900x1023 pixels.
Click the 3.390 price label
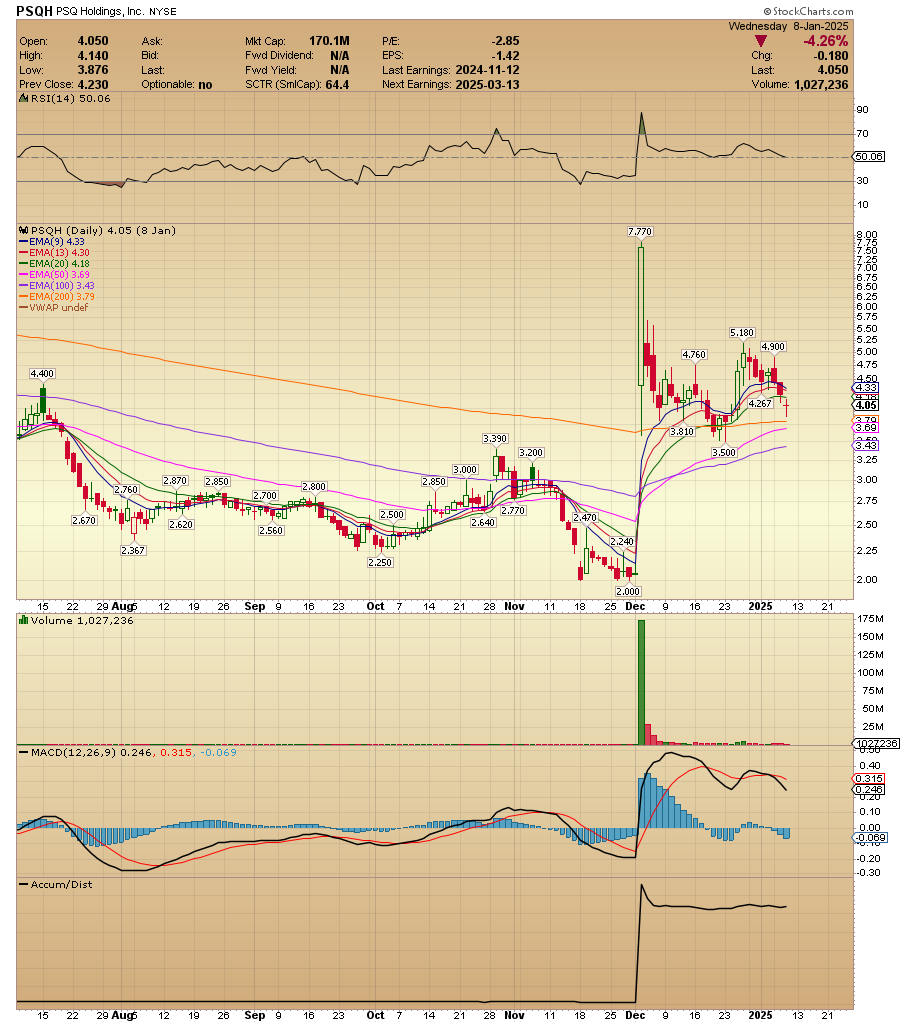click(495, 438)
